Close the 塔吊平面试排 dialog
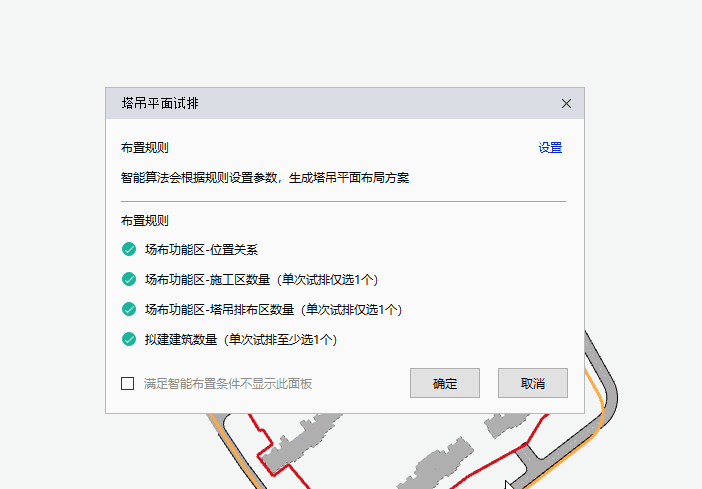Viewport: 702px width, 489px height. click(x=566, y=104)
